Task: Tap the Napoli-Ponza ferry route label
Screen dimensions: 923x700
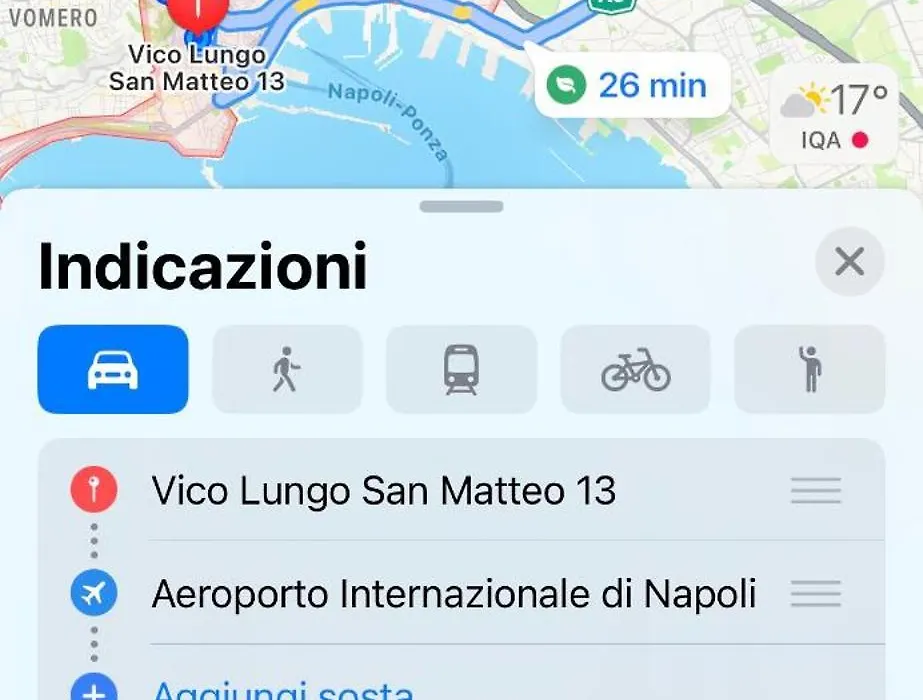Action: (x=389, y=121)
